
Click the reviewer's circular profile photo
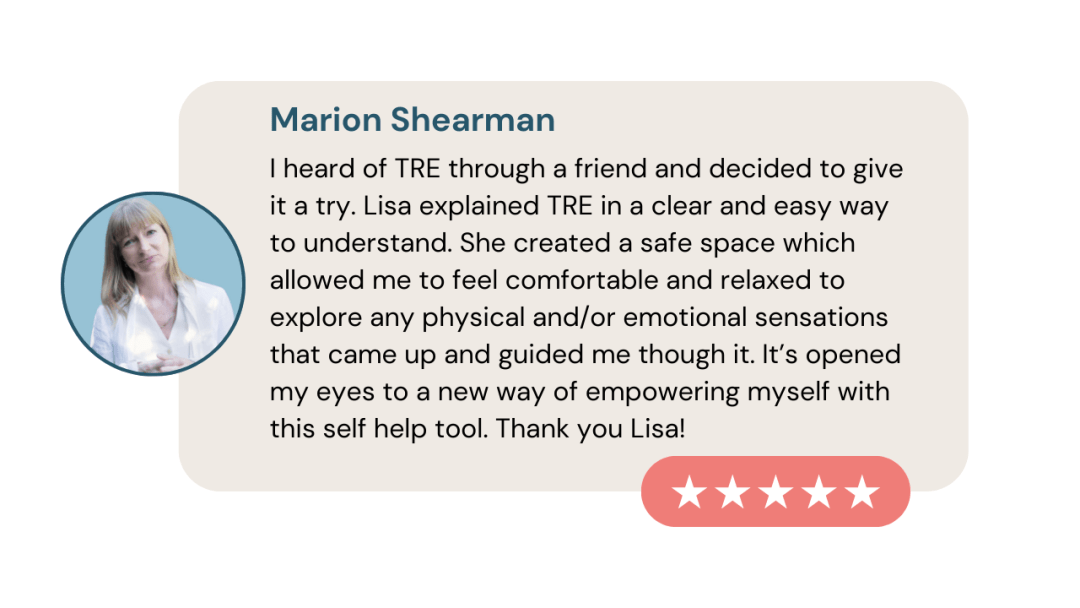pos(153,284)
